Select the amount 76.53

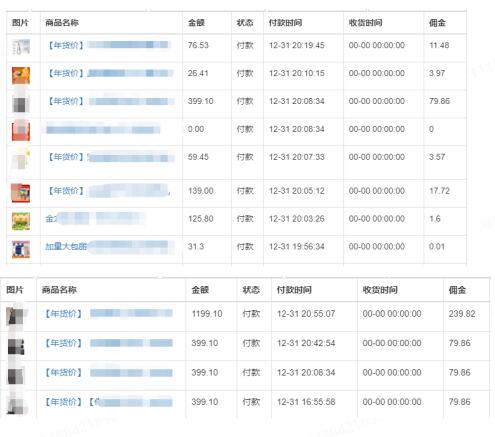pos(198,45)
